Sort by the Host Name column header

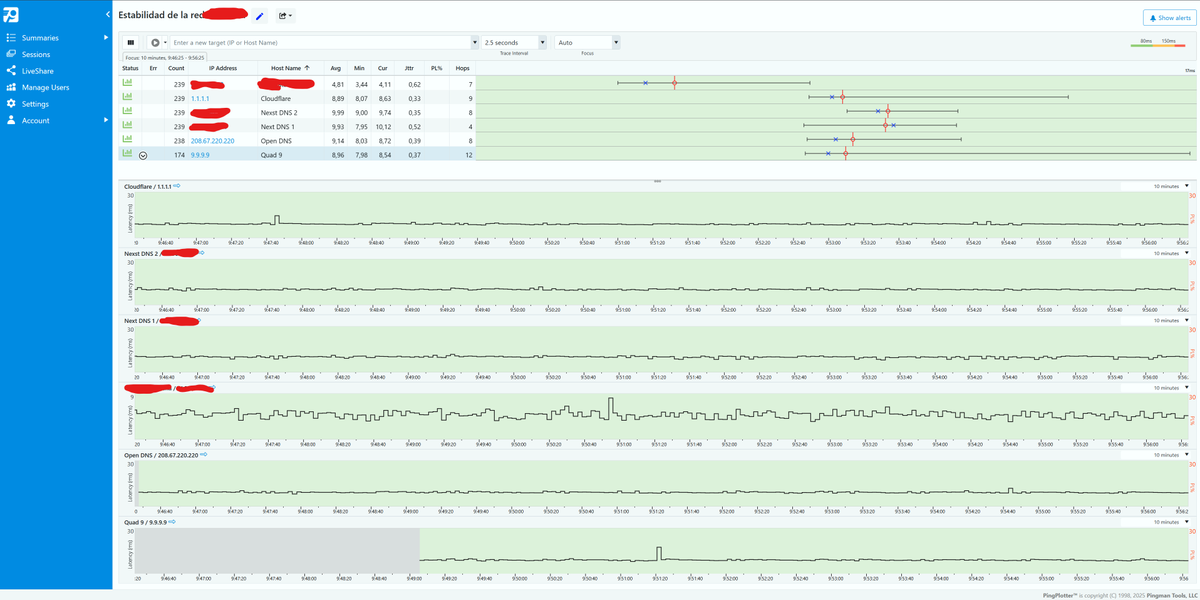click(290, 68)
